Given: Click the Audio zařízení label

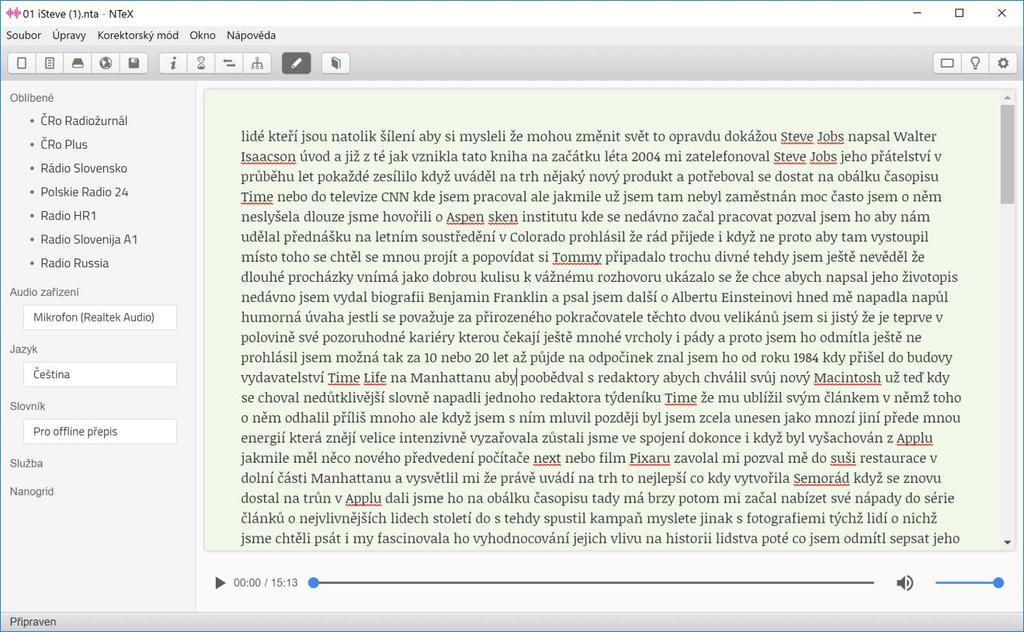Looking at the screenshot, I should (44, 292).
